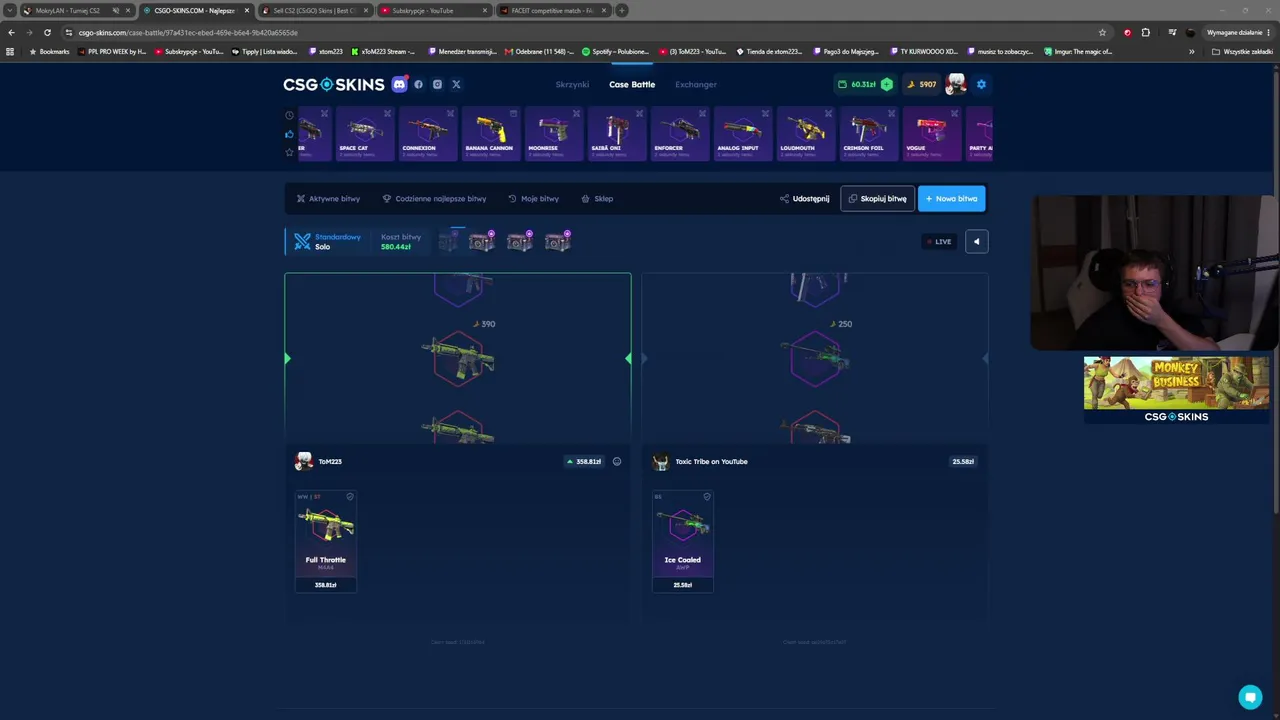Open the Facebook social icon
The image size is (1280, 720).
tap(418, 84)
